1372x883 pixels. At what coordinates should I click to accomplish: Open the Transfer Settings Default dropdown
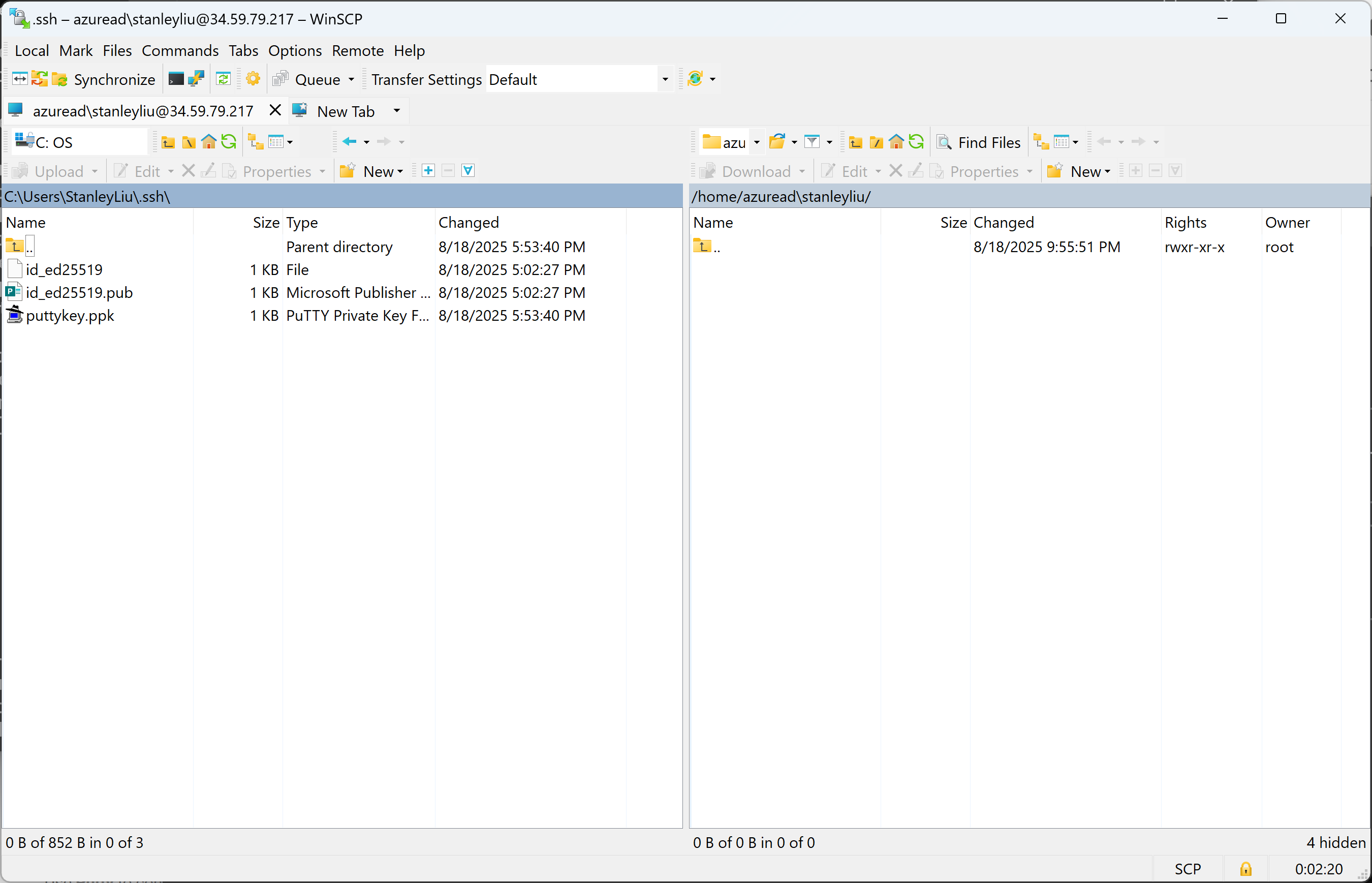click(x=664, y=79)
